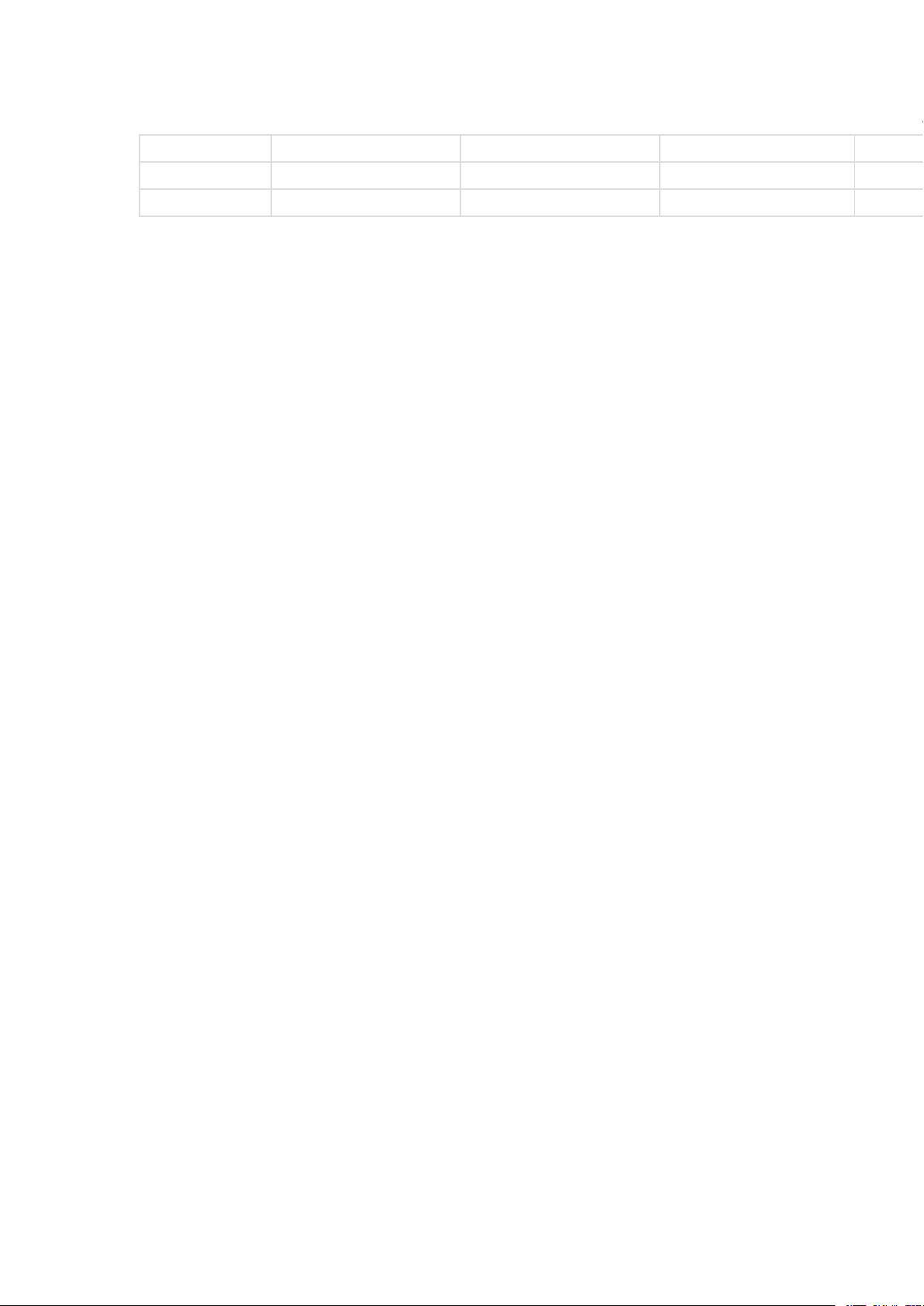This screenshot has height=1306, width=924.
Task: Click the first cell of the top table row
Action: (x=205, y=148)
